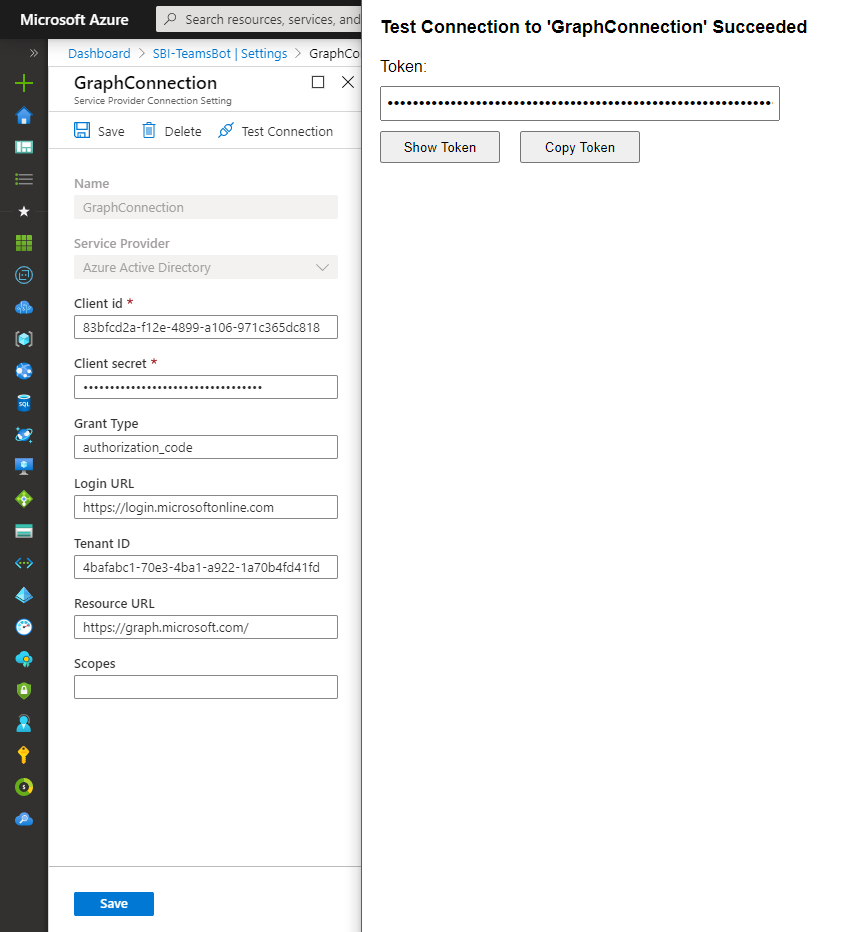This screenshot has width=845, height=932.
Task: Open Cost Management circle icon
Action: coord(24,787)
